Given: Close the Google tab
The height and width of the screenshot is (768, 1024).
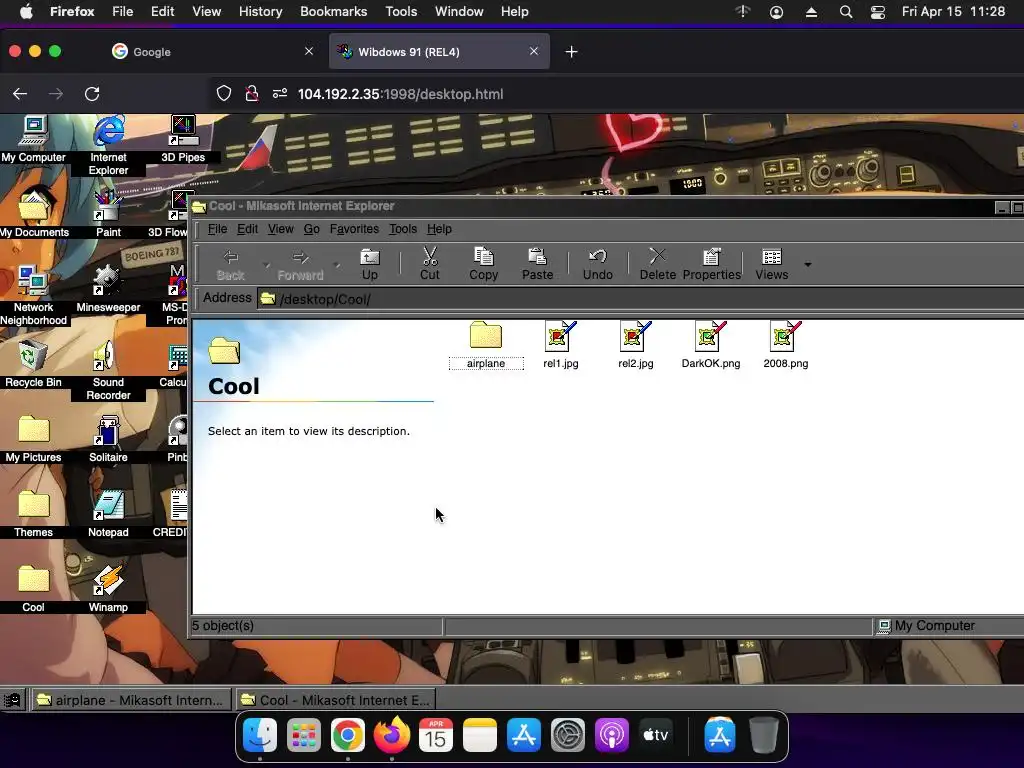Looking at the screenshot, I should pos(309,51).
